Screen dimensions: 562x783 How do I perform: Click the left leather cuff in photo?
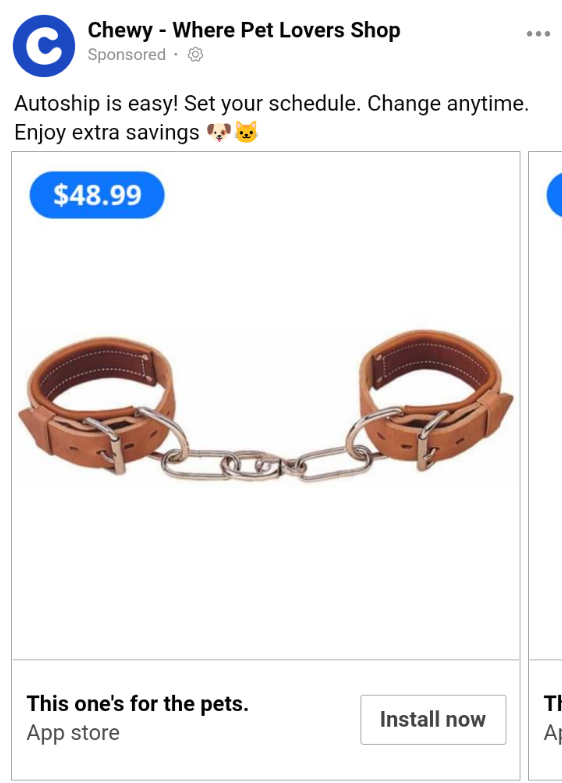tap(97, 404)
